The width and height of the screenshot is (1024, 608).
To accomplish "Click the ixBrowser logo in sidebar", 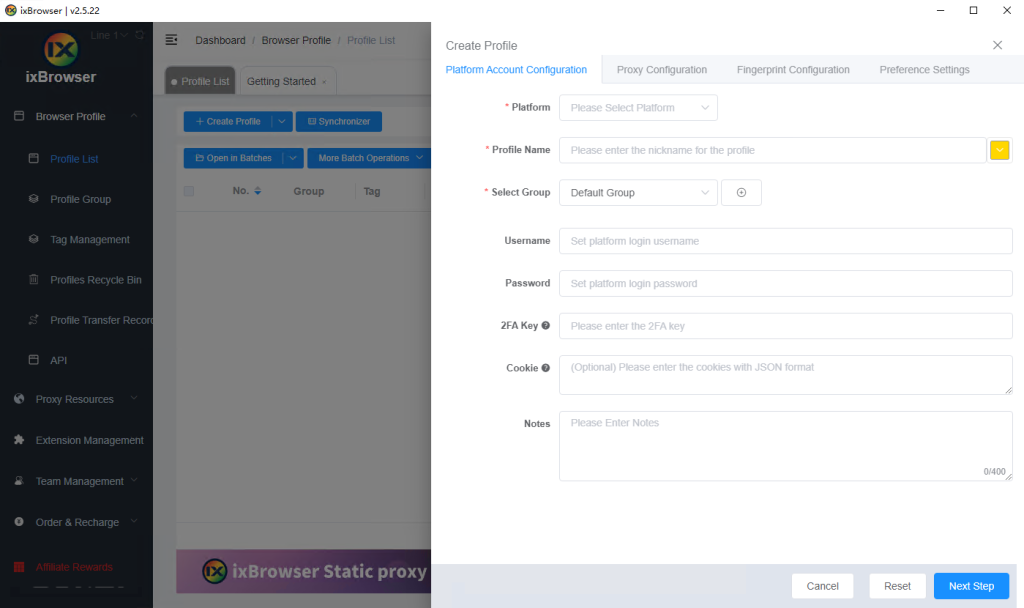I will click(61, 50).
